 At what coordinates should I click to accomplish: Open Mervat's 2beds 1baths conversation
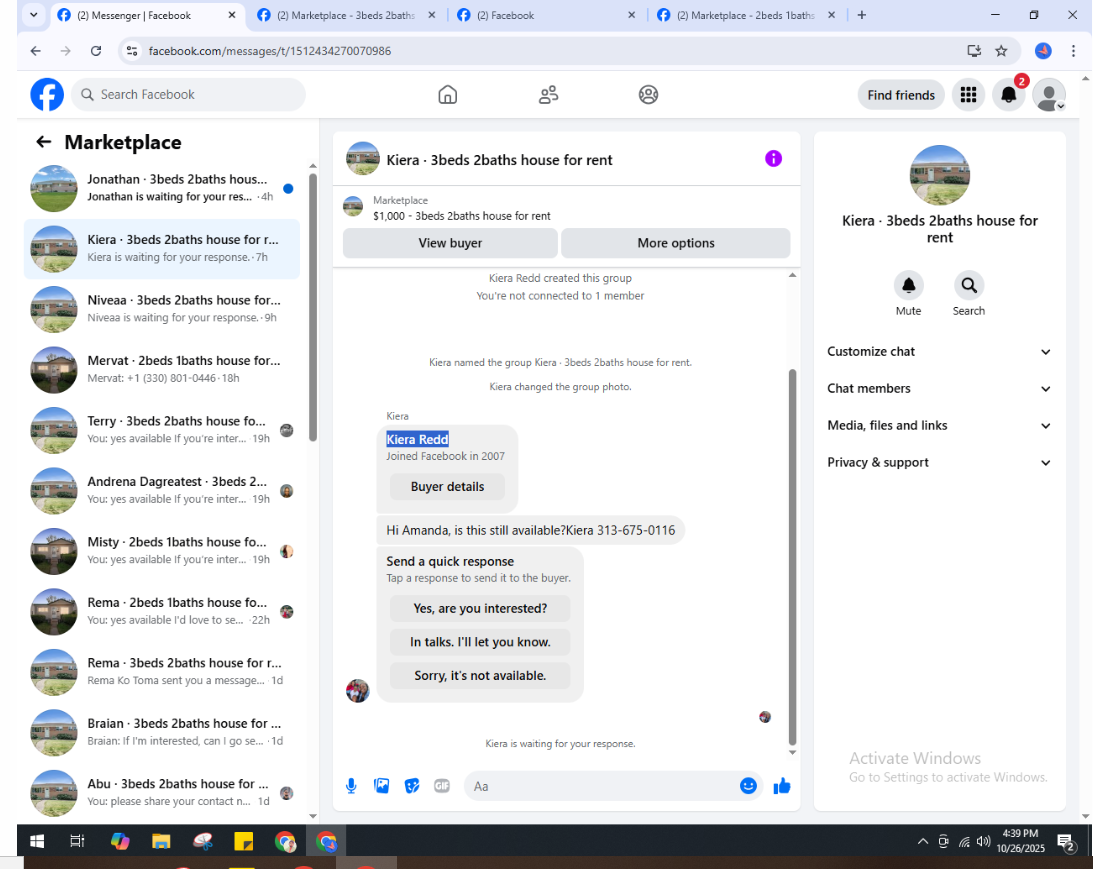[162, 369]
